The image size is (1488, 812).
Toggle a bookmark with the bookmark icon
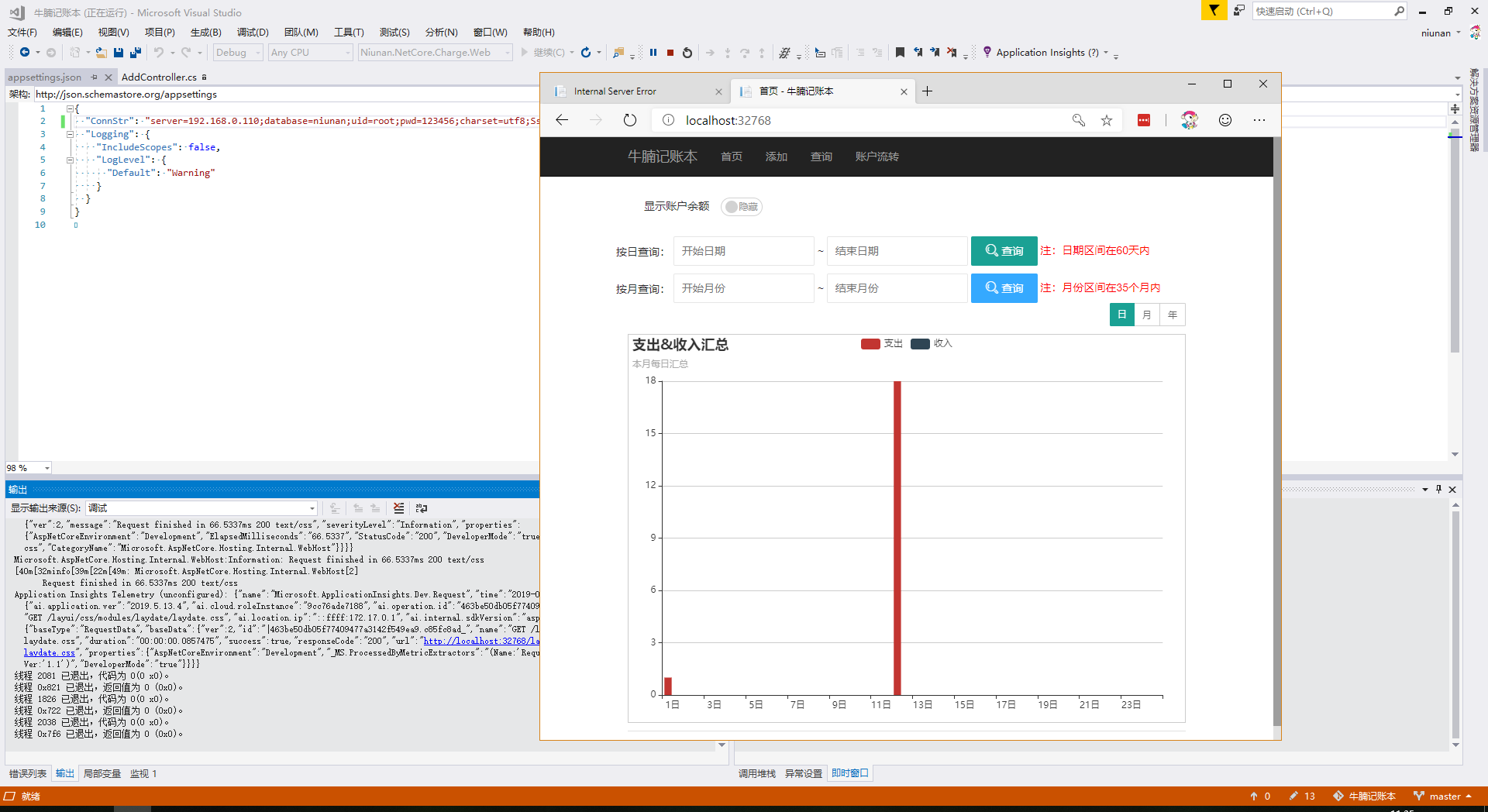coord(900,53)
